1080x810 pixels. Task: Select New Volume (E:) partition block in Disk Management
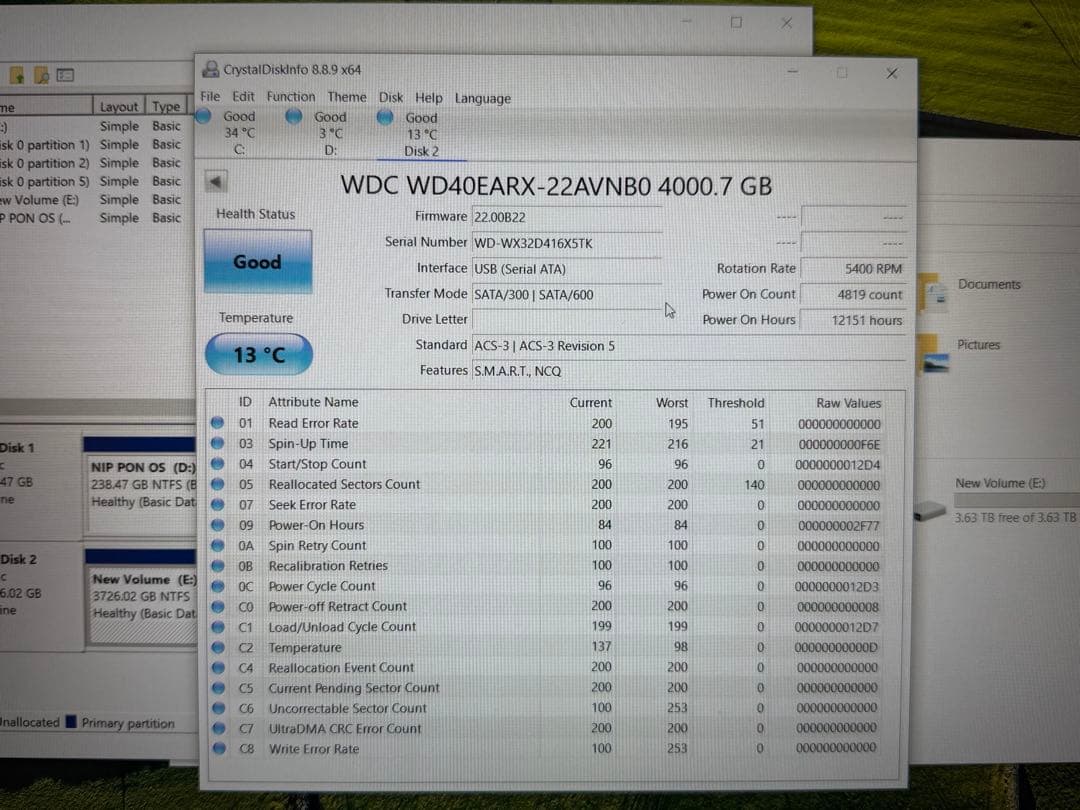point(142,596)
